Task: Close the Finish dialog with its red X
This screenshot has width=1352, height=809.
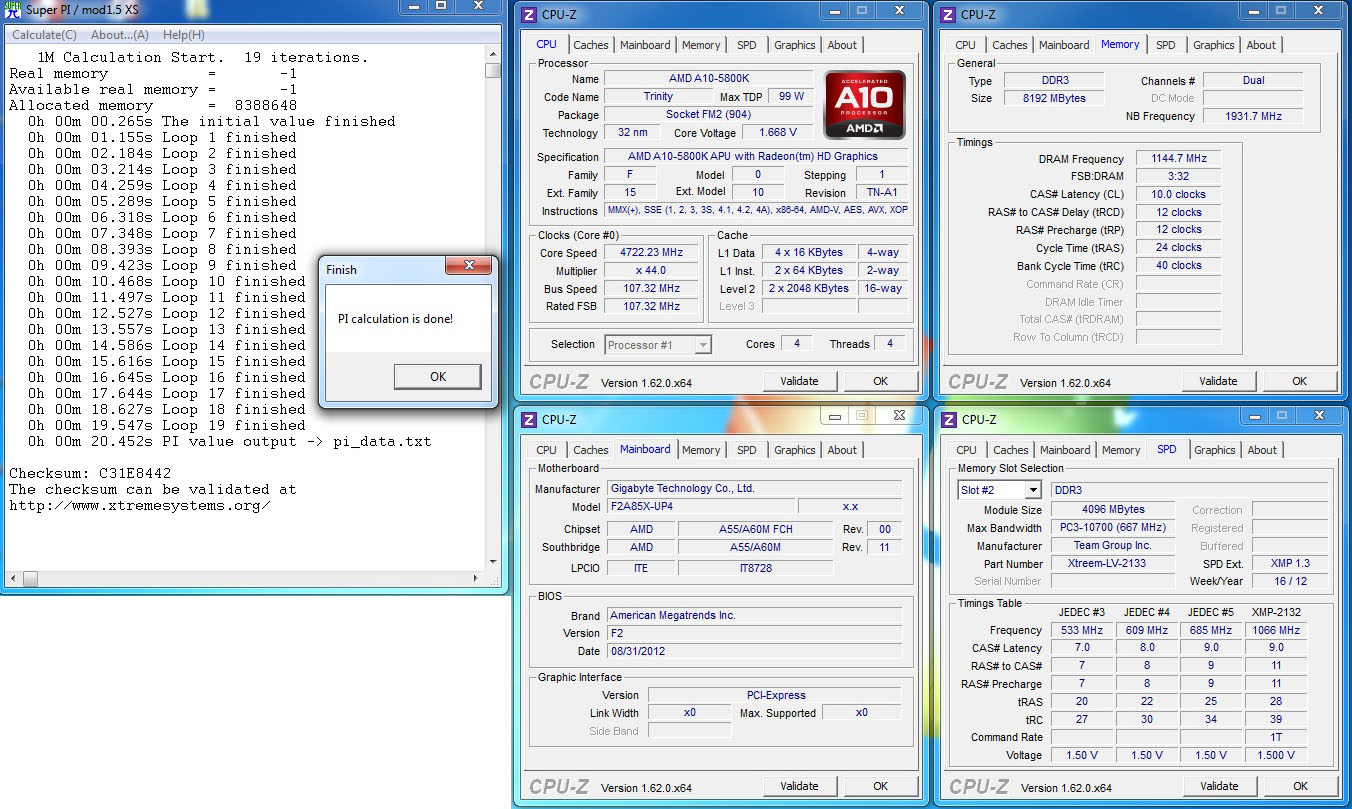Action: [x=468, y=267]
